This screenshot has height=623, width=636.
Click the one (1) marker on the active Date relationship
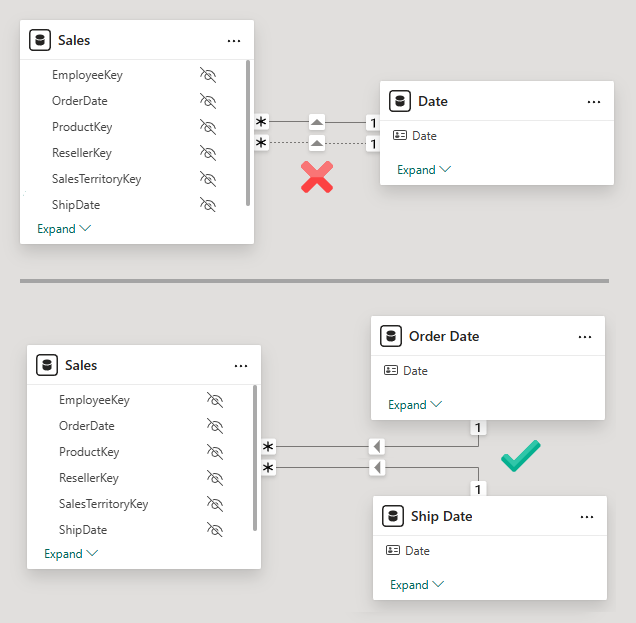(373, 122)
